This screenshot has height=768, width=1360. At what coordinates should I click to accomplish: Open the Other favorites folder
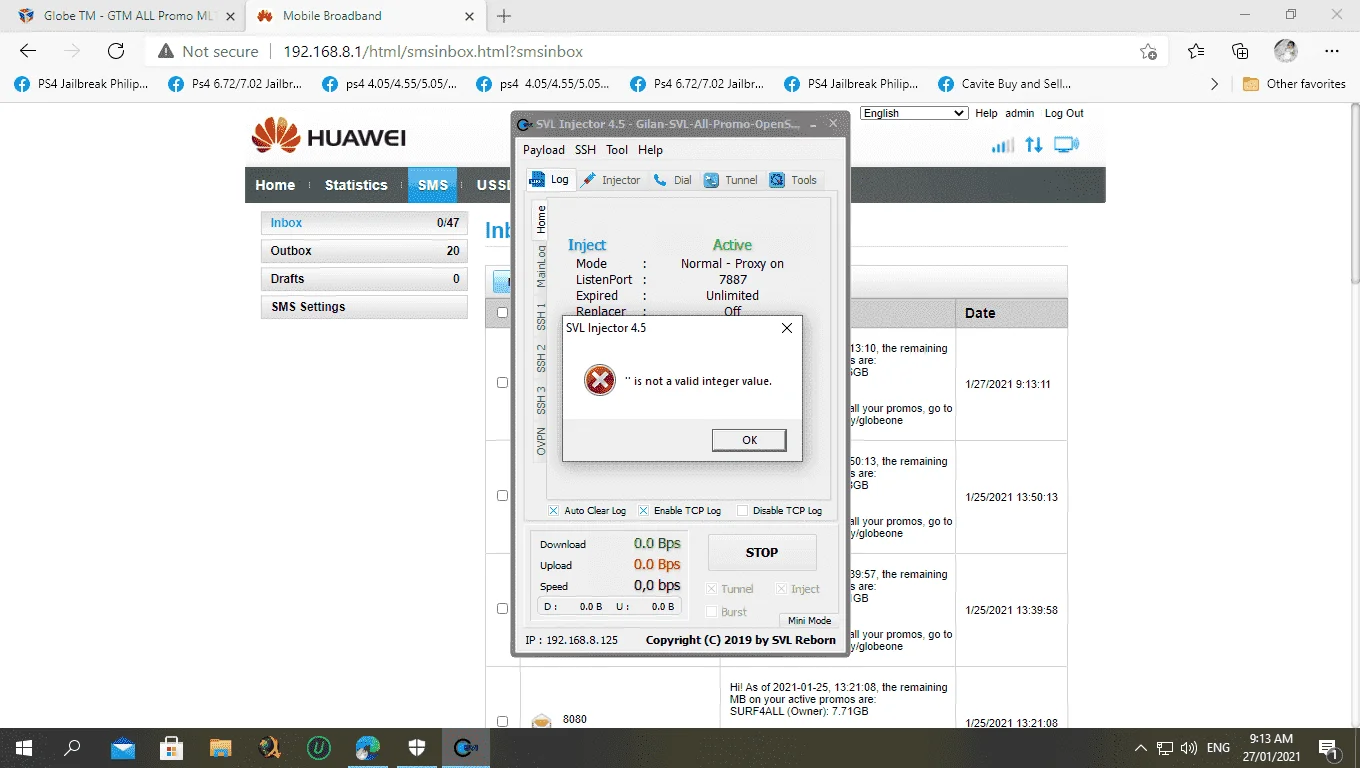pos(1294,84)
